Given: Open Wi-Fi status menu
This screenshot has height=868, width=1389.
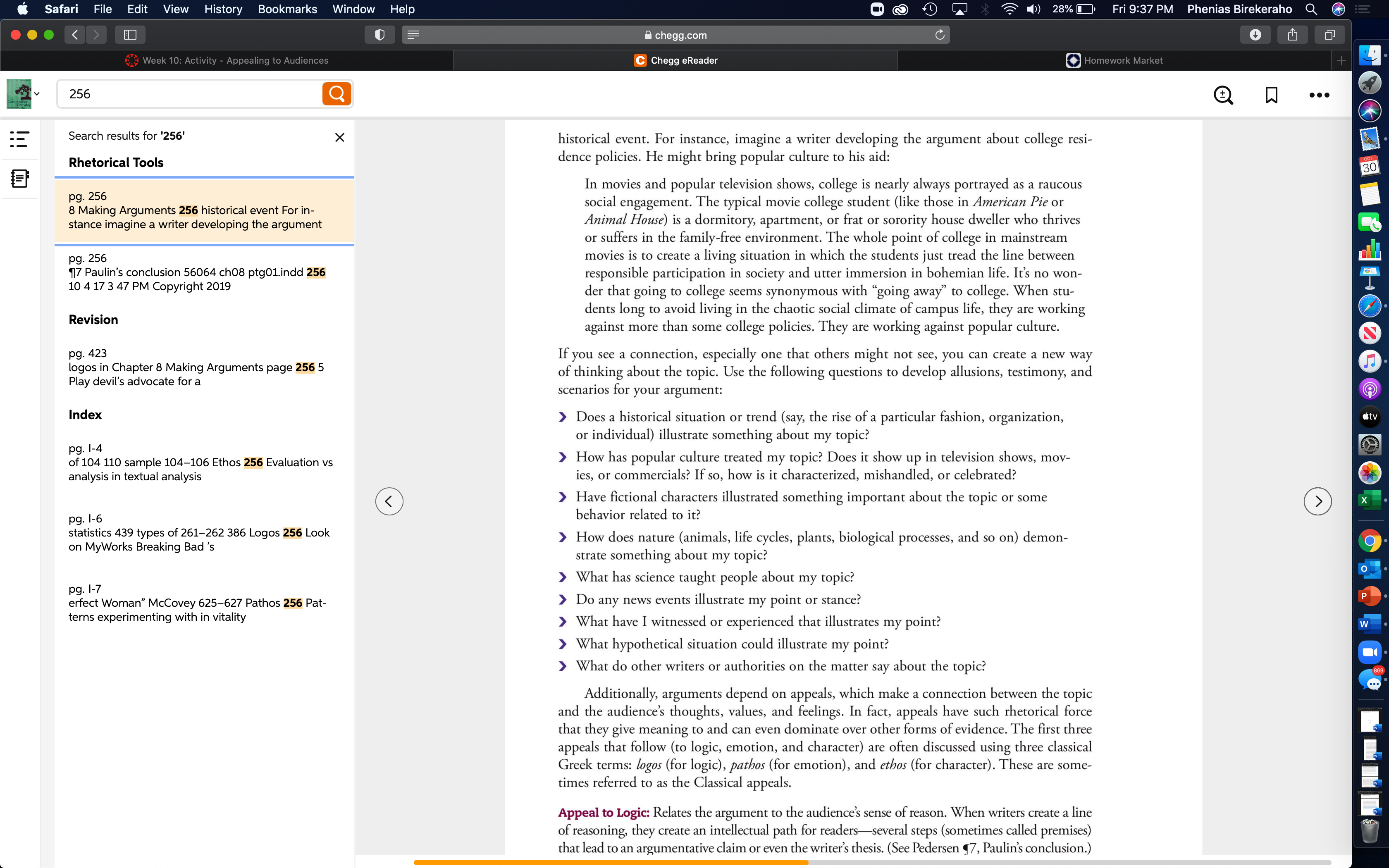Looking at the screenshot, I should [1009, 9].
